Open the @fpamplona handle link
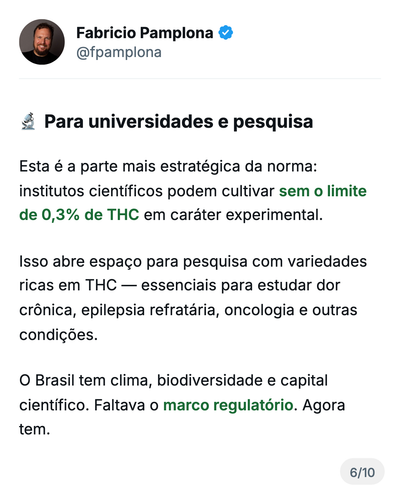 [119, 52]
